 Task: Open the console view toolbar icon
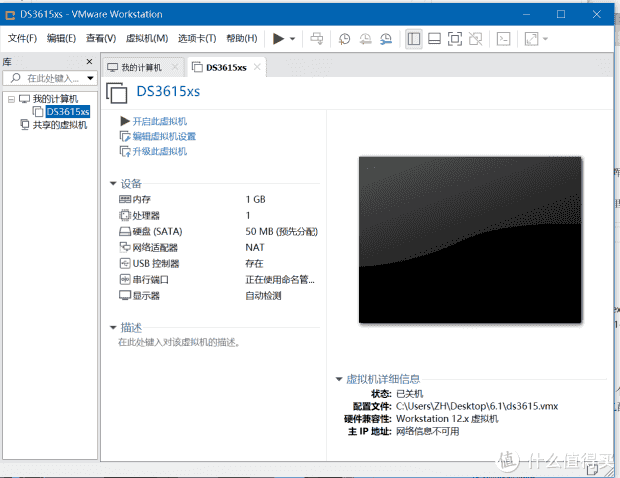tap(503, 39)
